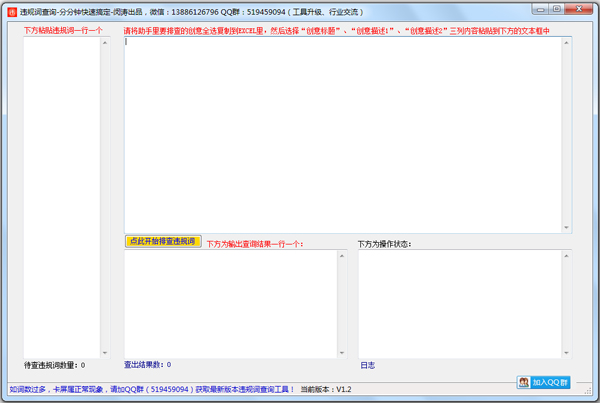
Task: Click in the query results output box
Action: point(228,302)
